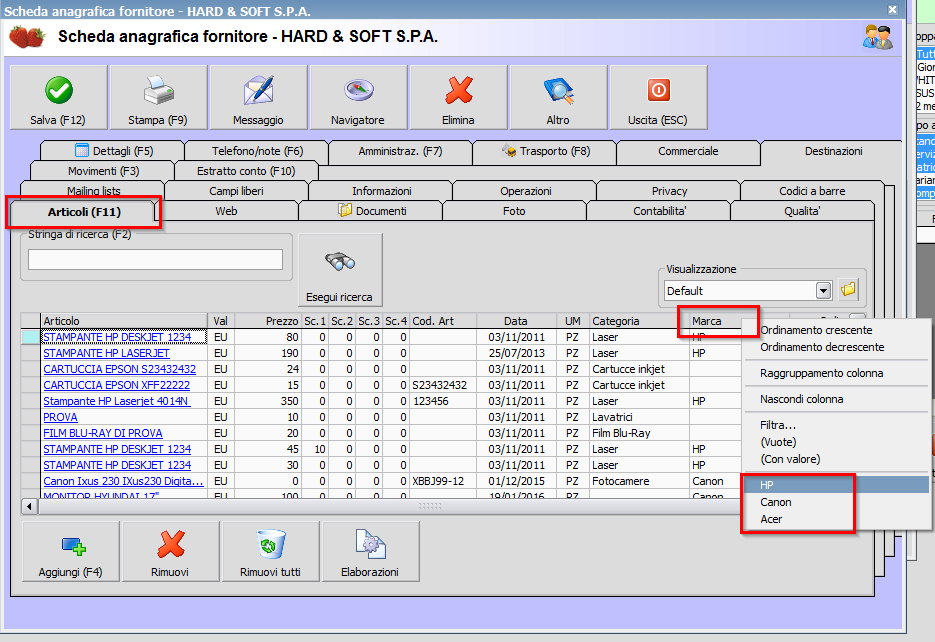The width and height of the screenshot is (935, 642).
Task: Open the Elaborazioni gear document button
Action: 370,551
